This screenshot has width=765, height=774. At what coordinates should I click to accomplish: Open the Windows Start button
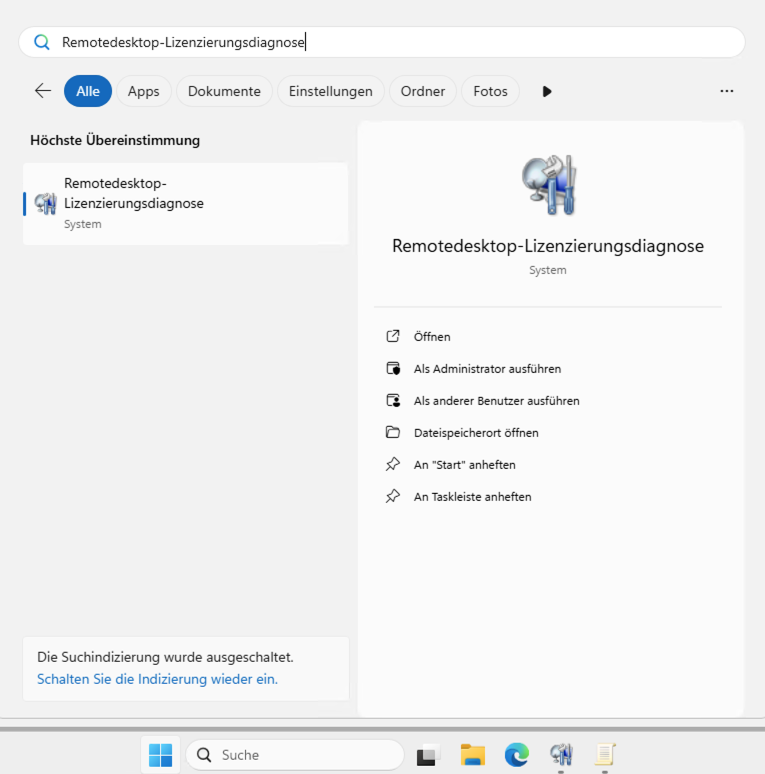(160, 755)
